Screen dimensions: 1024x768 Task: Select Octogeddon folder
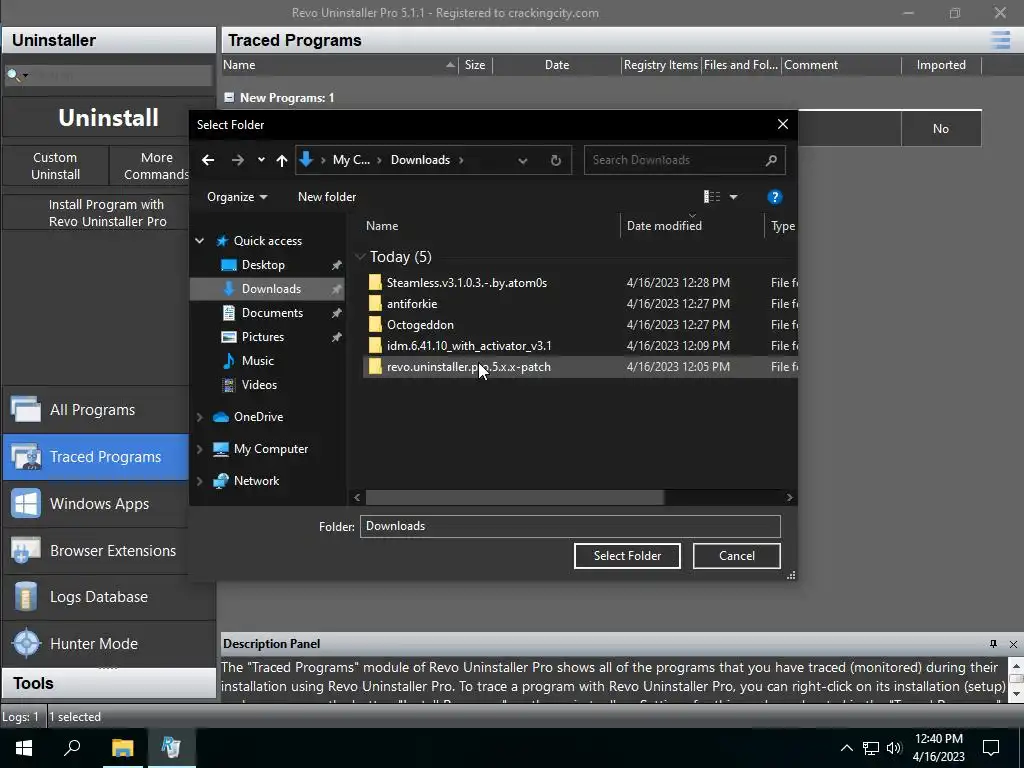420,325
